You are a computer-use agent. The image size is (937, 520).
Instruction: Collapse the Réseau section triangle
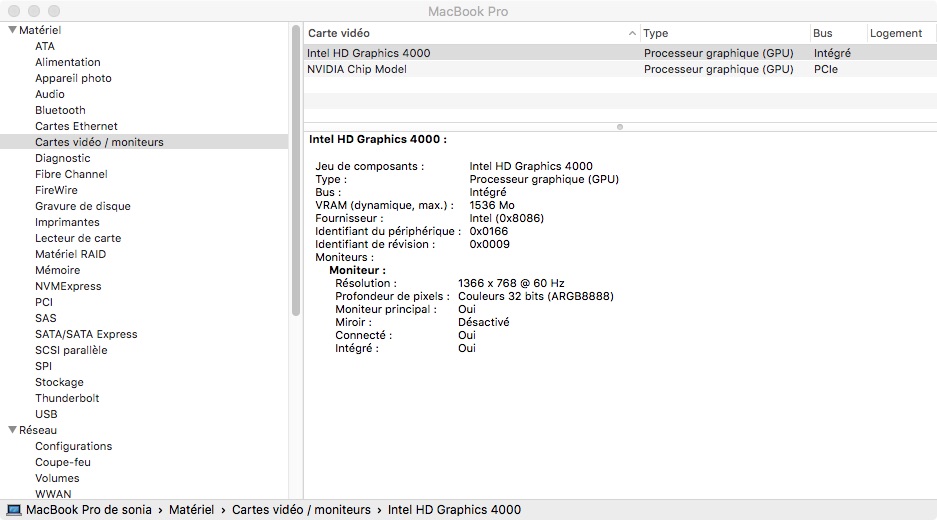[12, 430]
